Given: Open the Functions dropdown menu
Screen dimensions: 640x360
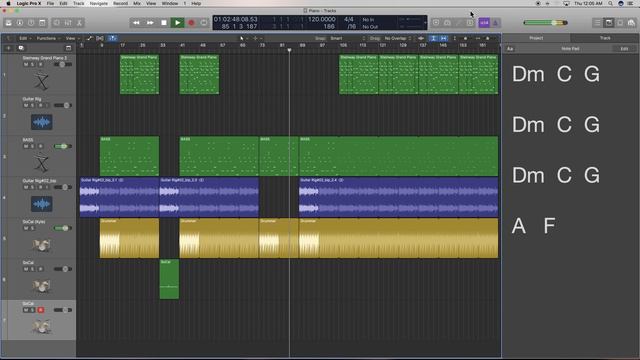Looking at the screenshot, I should pyautogui.click(x=48, y=38).
